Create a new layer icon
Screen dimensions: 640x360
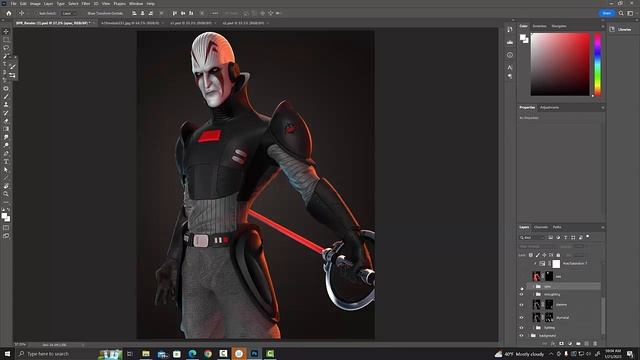coord(587,344)
